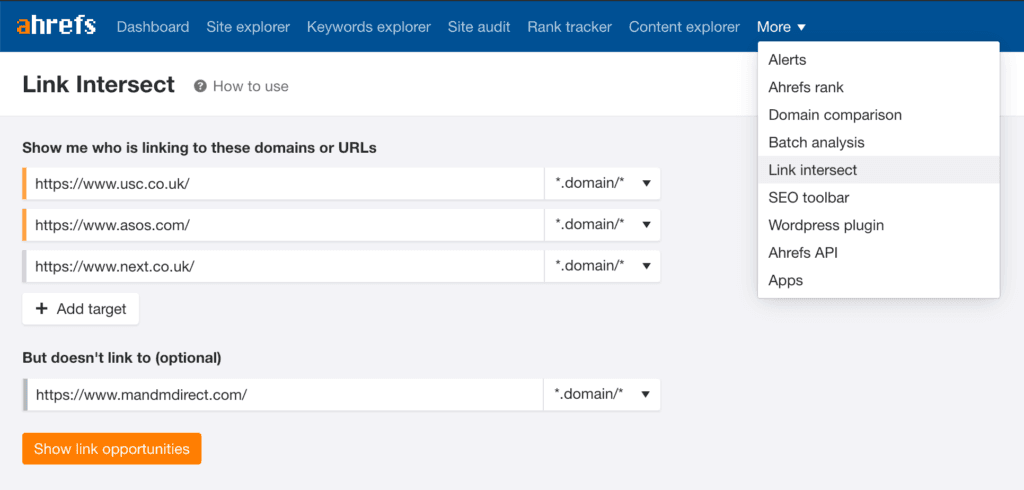Focus the next.co.uk URL field

coord(285,267)
